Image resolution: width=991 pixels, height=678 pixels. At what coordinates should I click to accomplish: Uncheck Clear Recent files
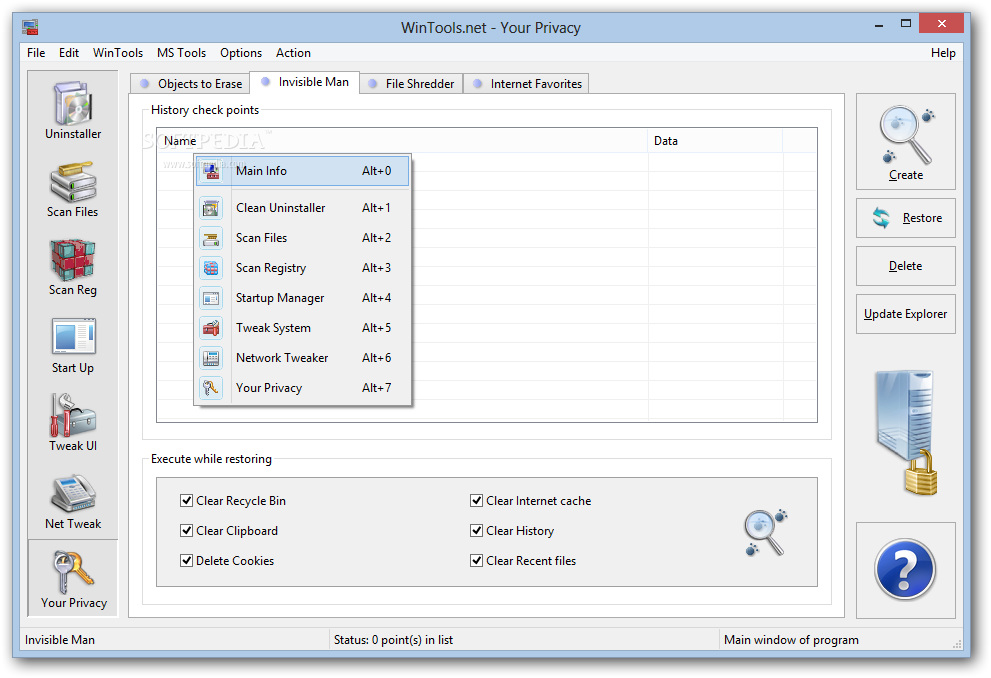point(477,560)
